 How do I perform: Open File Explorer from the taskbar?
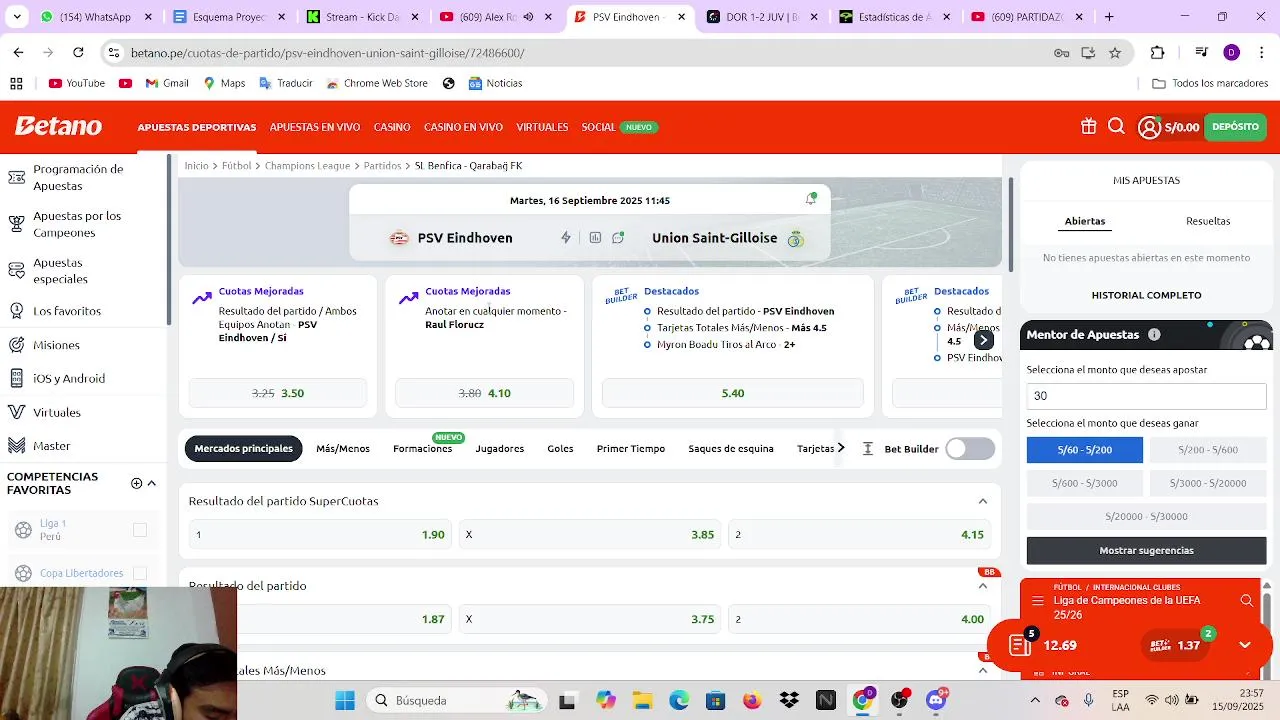coord(641,700)
